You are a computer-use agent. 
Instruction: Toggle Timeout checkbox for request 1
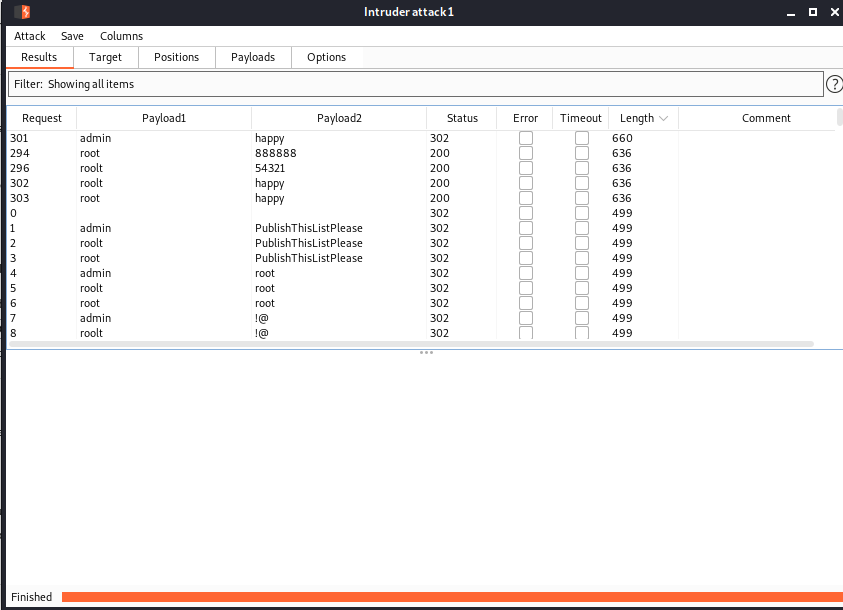582,228
